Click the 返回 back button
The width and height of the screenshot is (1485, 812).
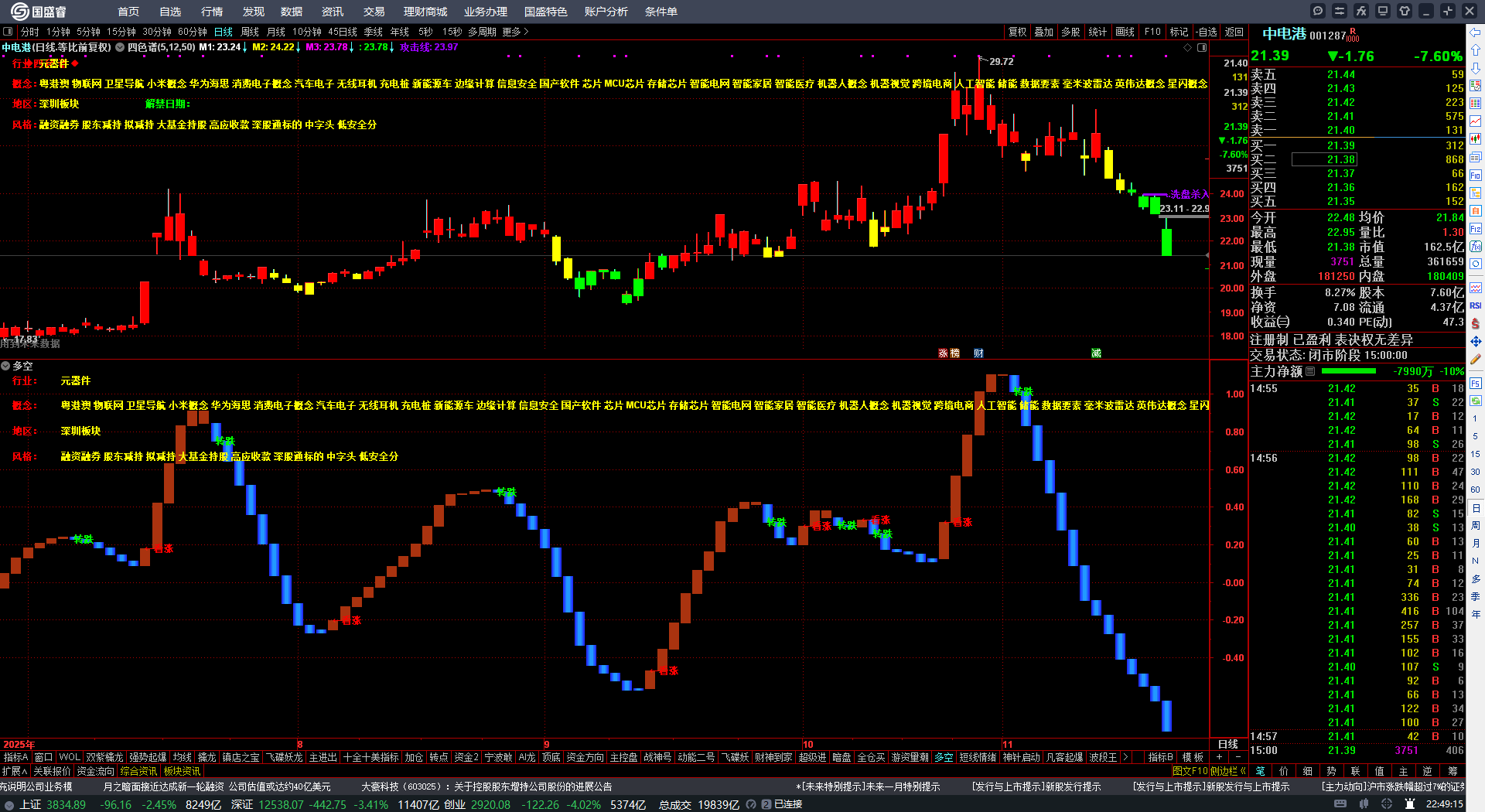click(1234, 32)
